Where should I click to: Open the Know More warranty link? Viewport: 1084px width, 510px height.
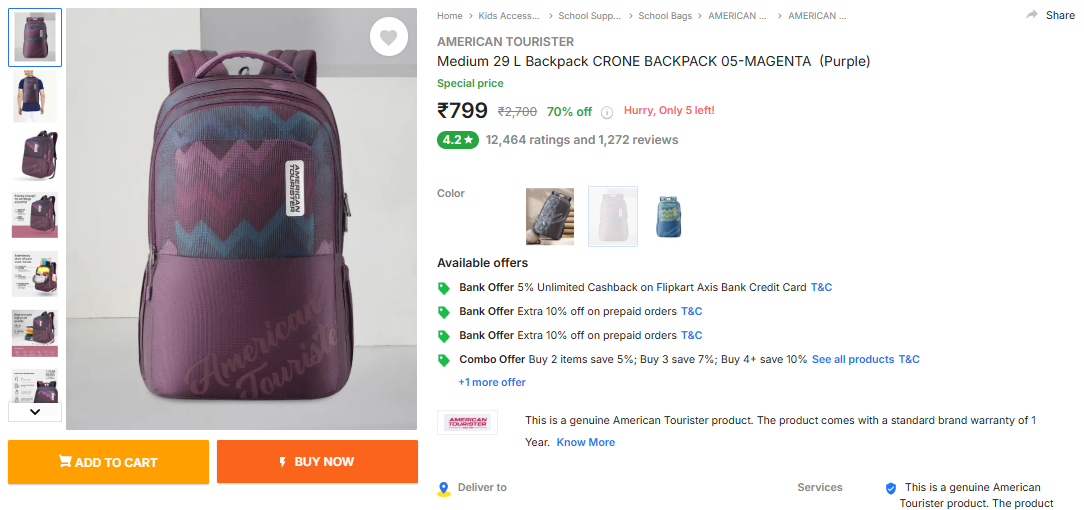point(586,442)
